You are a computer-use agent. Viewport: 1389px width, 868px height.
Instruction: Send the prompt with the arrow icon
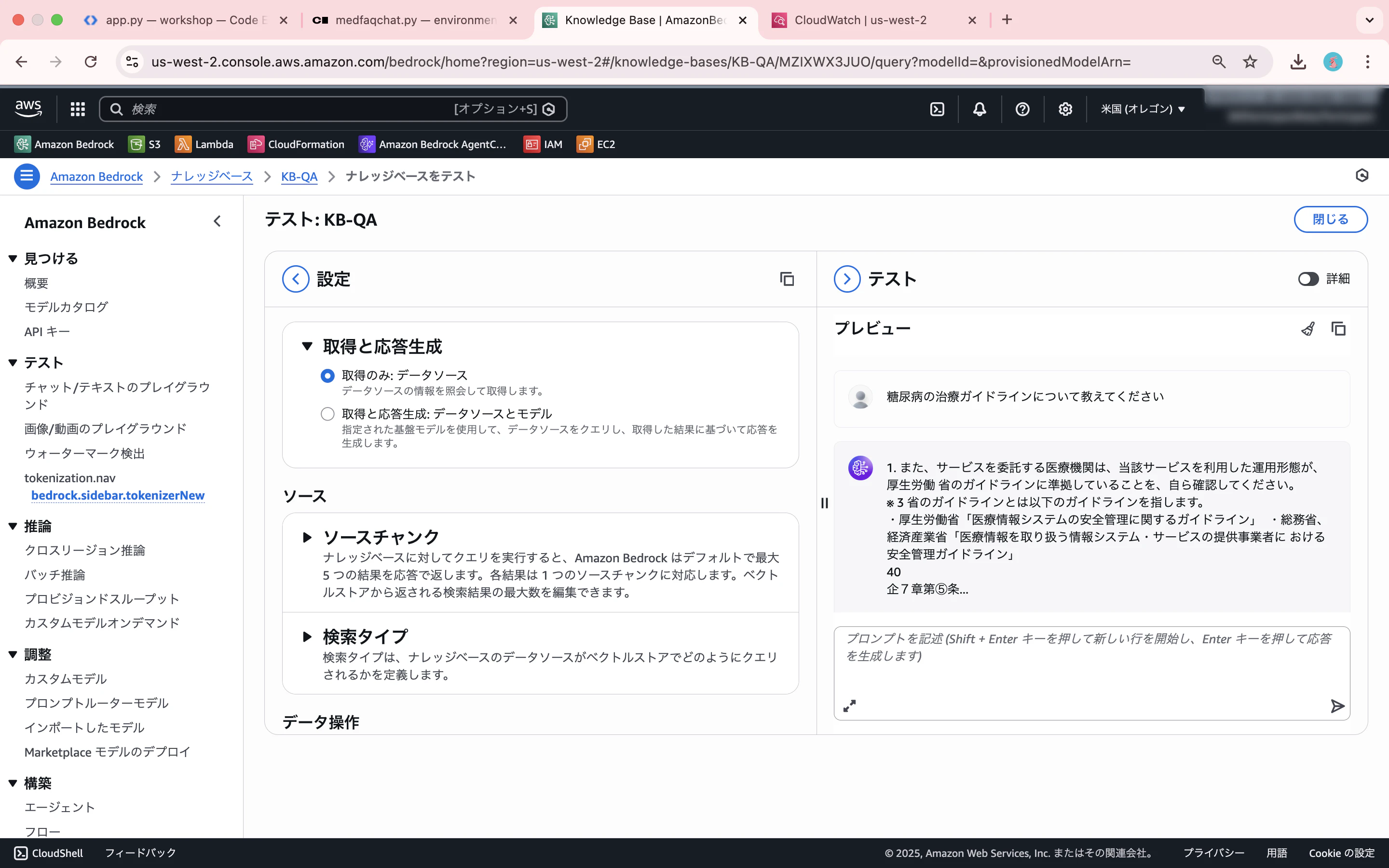(x=1337, y=706)
